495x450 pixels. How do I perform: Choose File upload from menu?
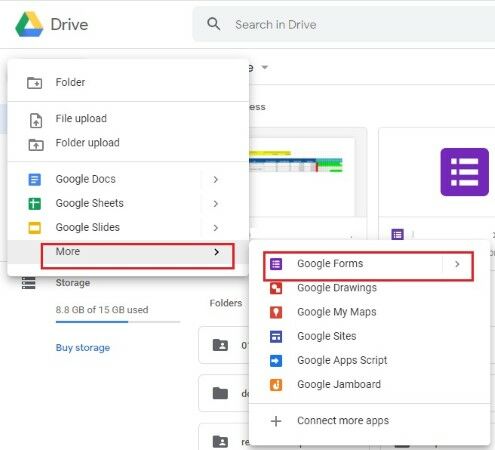tap(128, 119)
